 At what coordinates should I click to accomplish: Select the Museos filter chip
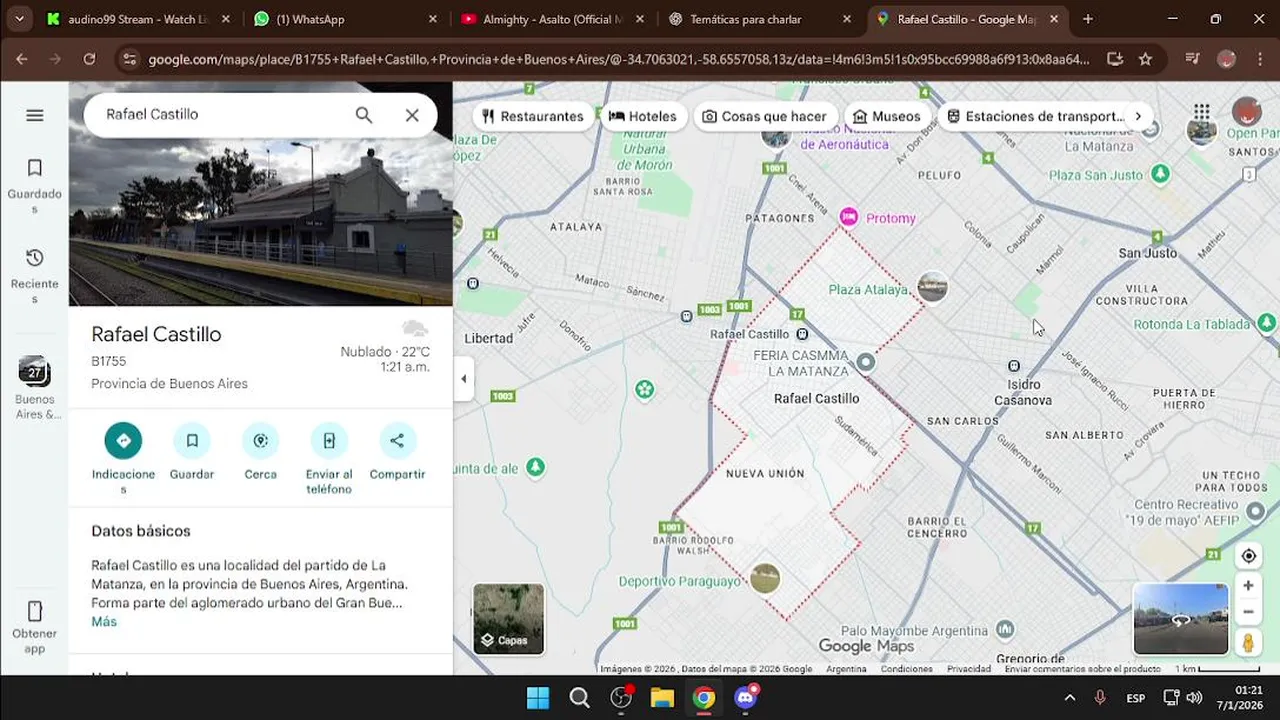[x=886, y=116]
